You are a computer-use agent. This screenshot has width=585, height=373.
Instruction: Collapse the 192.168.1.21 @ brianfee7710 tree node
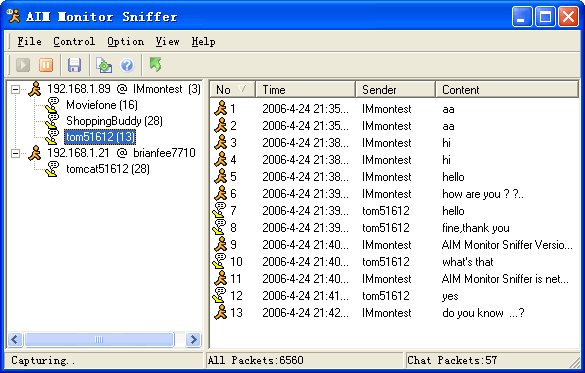[x=15, y=153]
